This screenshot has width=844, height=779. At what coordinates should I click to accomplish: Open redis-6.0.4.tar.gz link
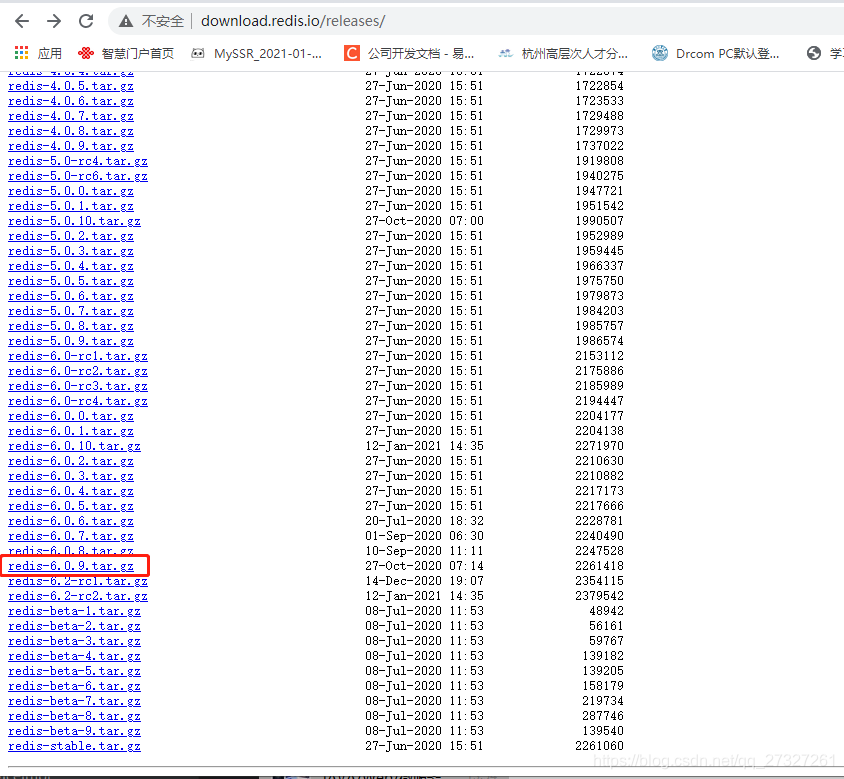click(x=71, y=492)
